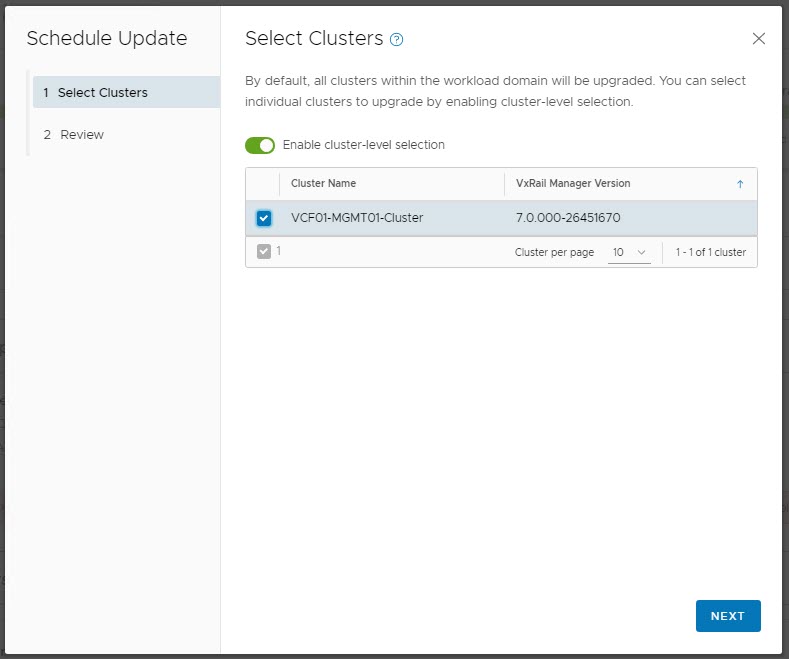This screenshot has height=659, width=789.
Task: Click the sort arrow in VxRail Manager Version column
Action: click(740, 184)
